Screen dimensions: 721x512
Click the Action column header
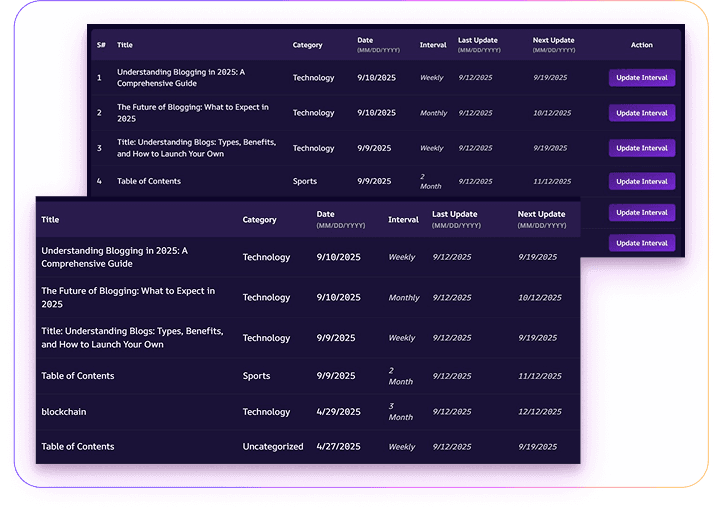coord(641,45)
